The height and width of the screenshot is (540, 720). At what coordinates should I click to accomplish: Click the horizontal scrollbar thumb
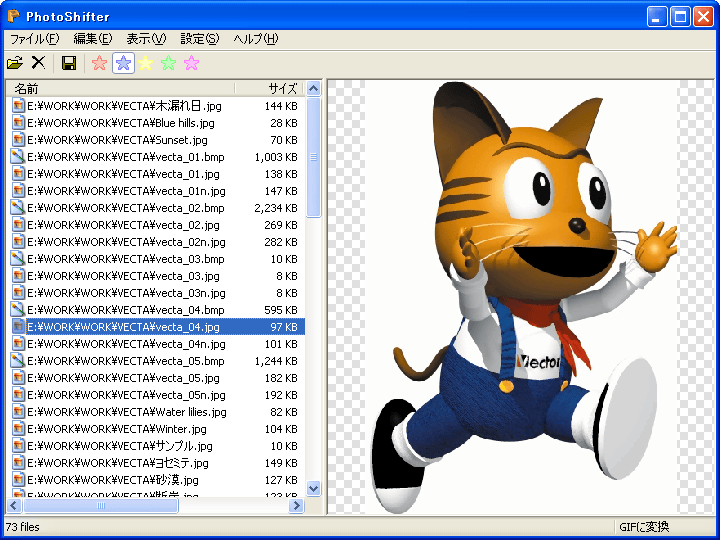pos(101,506)
